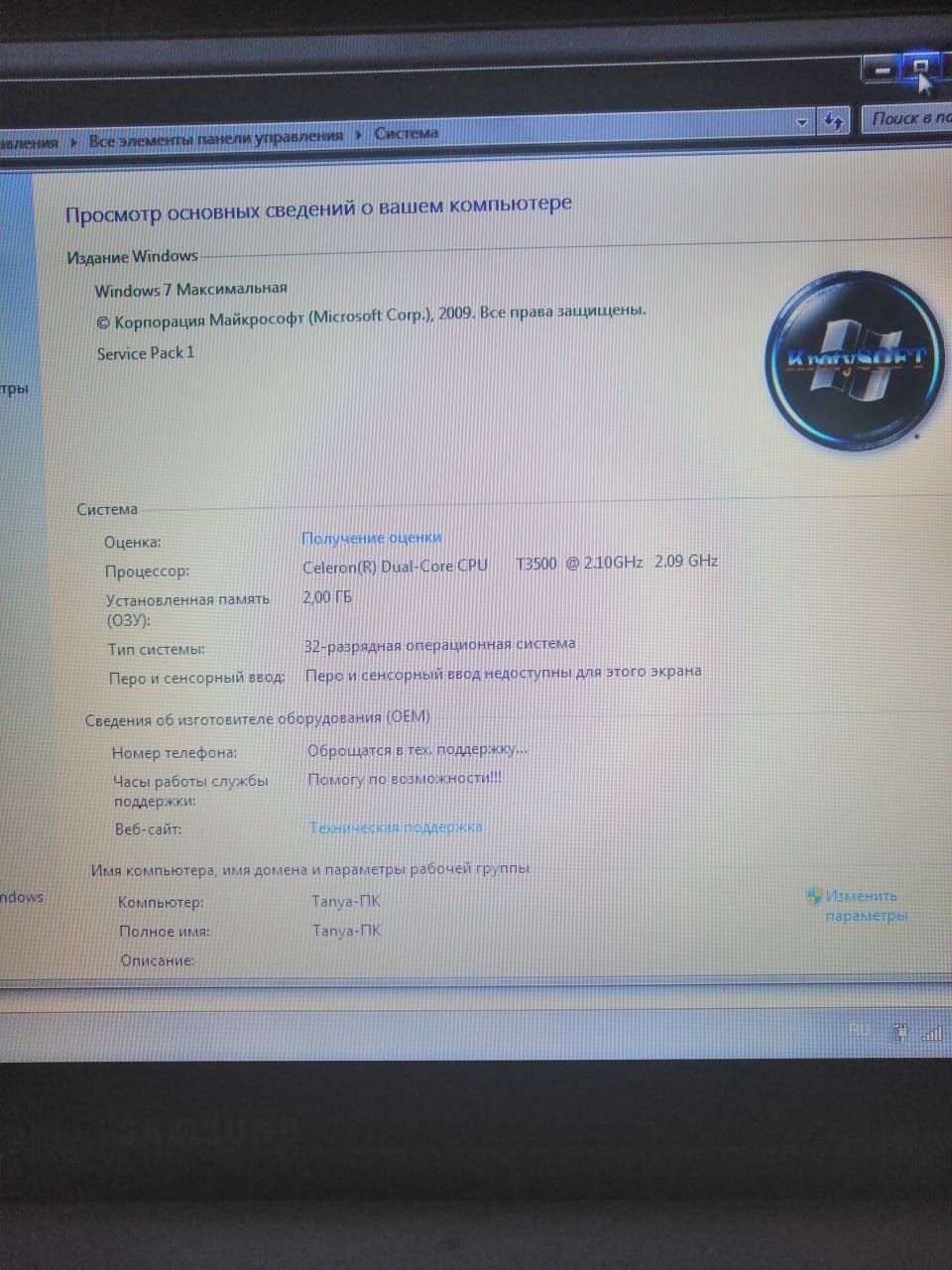Click the maximize button of the window
Image resolution: width=952 pixels, height=1270 pixels.
click(919, 66)
